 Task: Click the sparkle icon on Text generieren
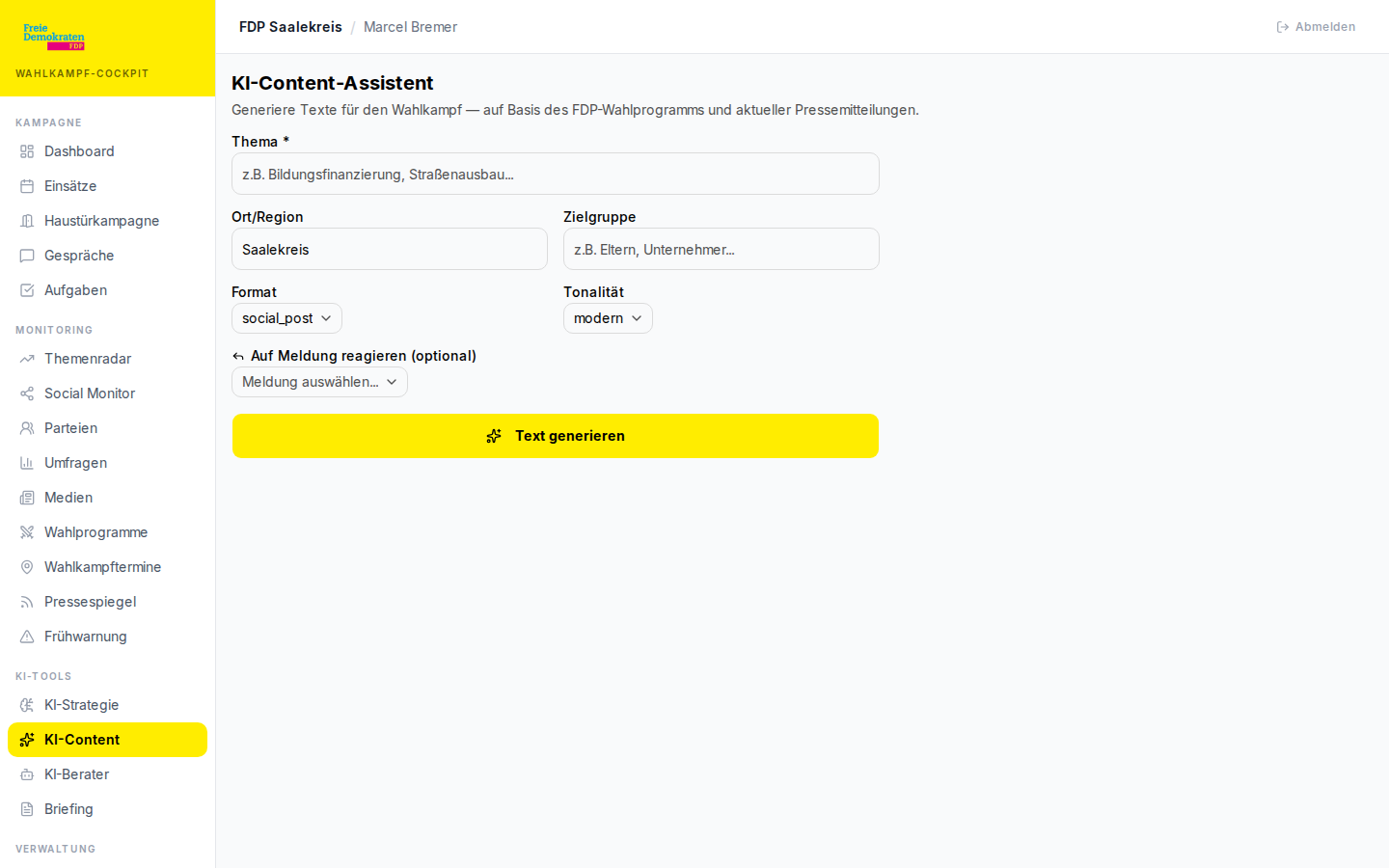(494, 436)
